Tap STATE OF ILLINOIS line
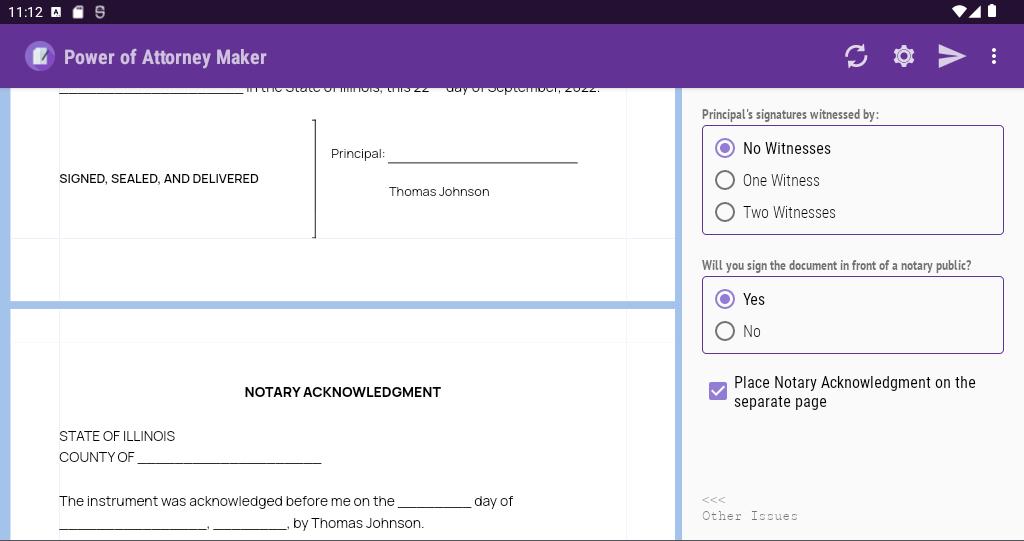 point(117,436)
